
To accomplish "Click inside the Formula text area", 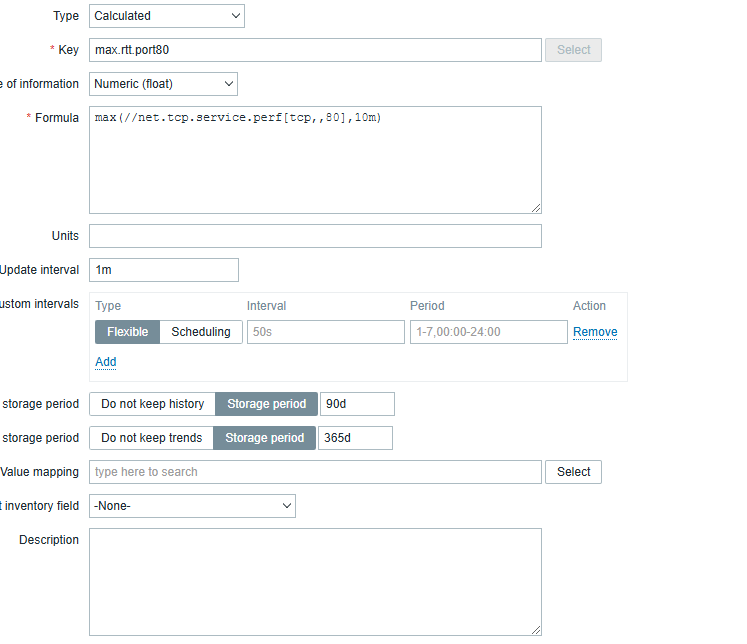I will 315,160.
